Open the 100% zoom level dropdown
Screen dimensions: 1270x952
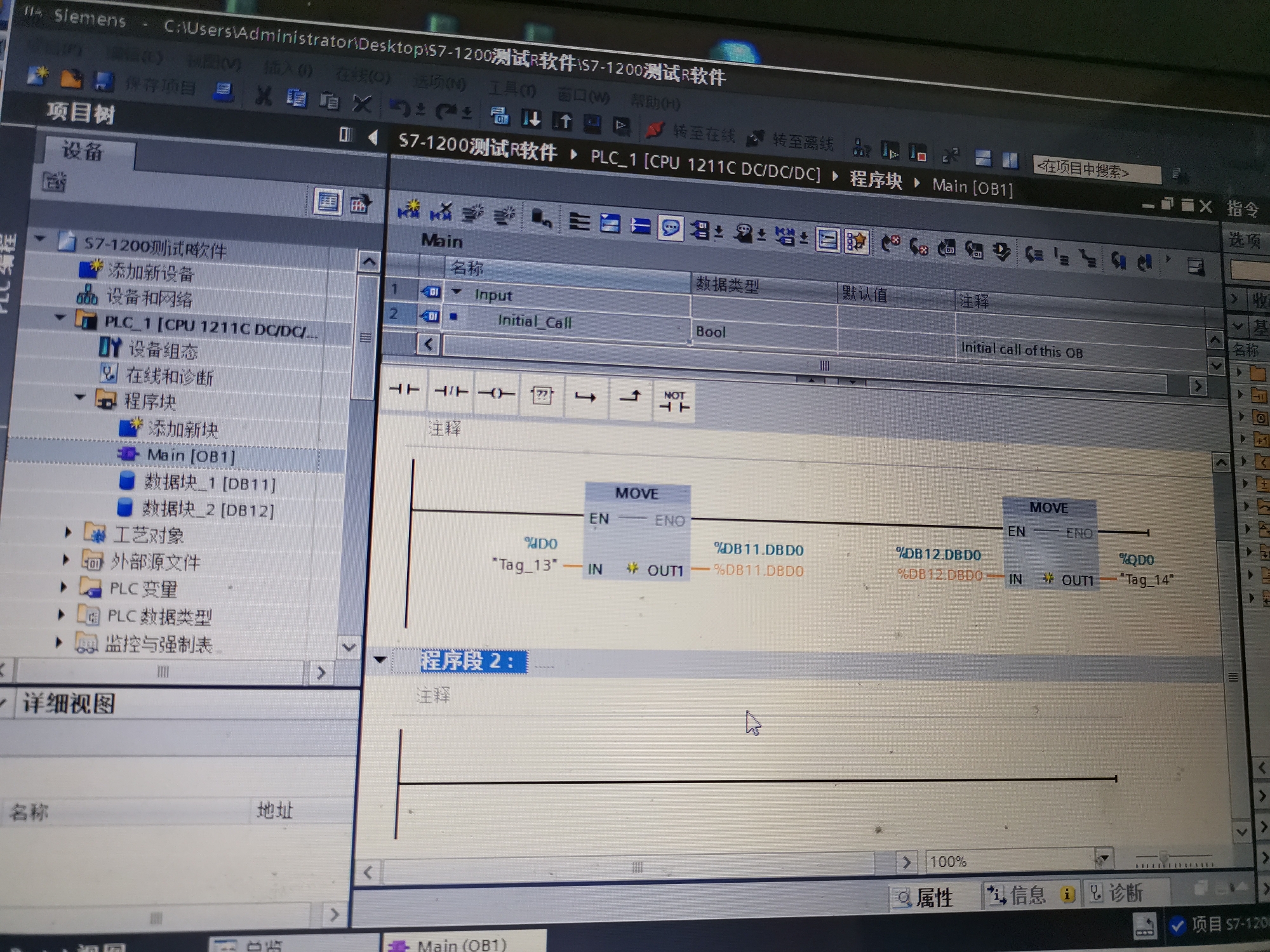coord(1103,859)
